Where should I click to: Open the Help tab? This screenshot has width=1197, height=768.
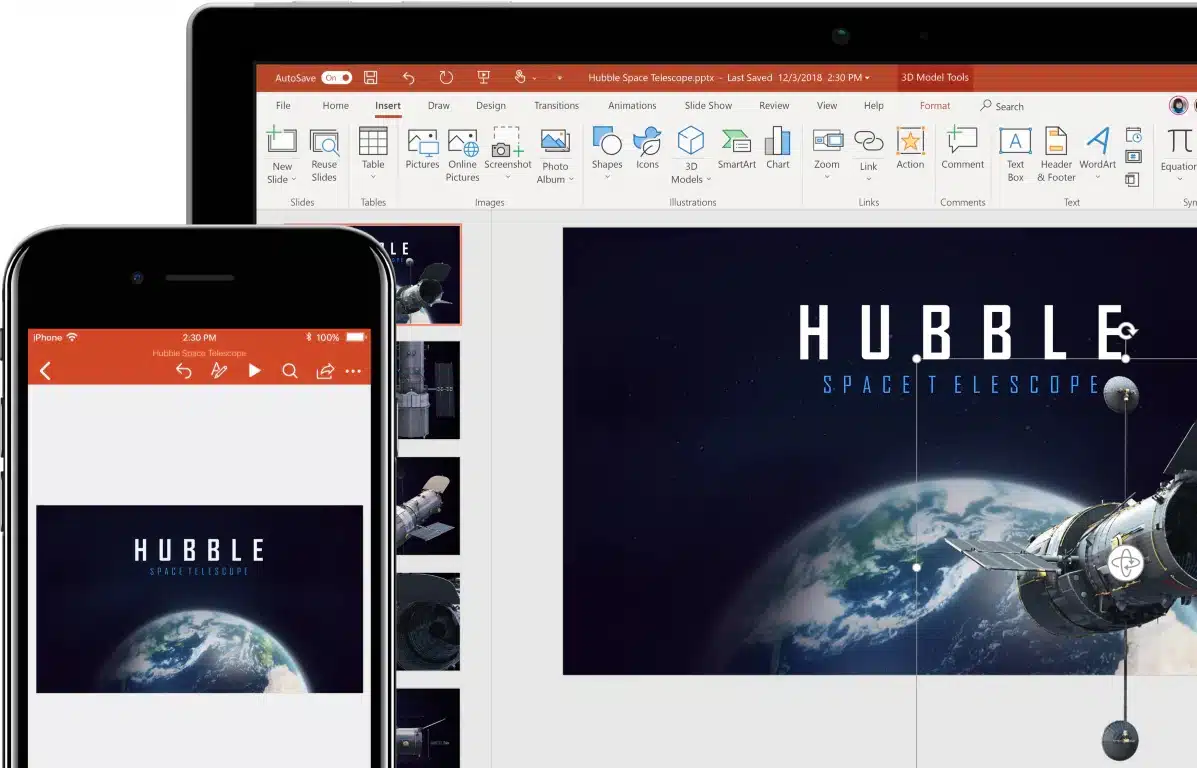coord(873,105)
